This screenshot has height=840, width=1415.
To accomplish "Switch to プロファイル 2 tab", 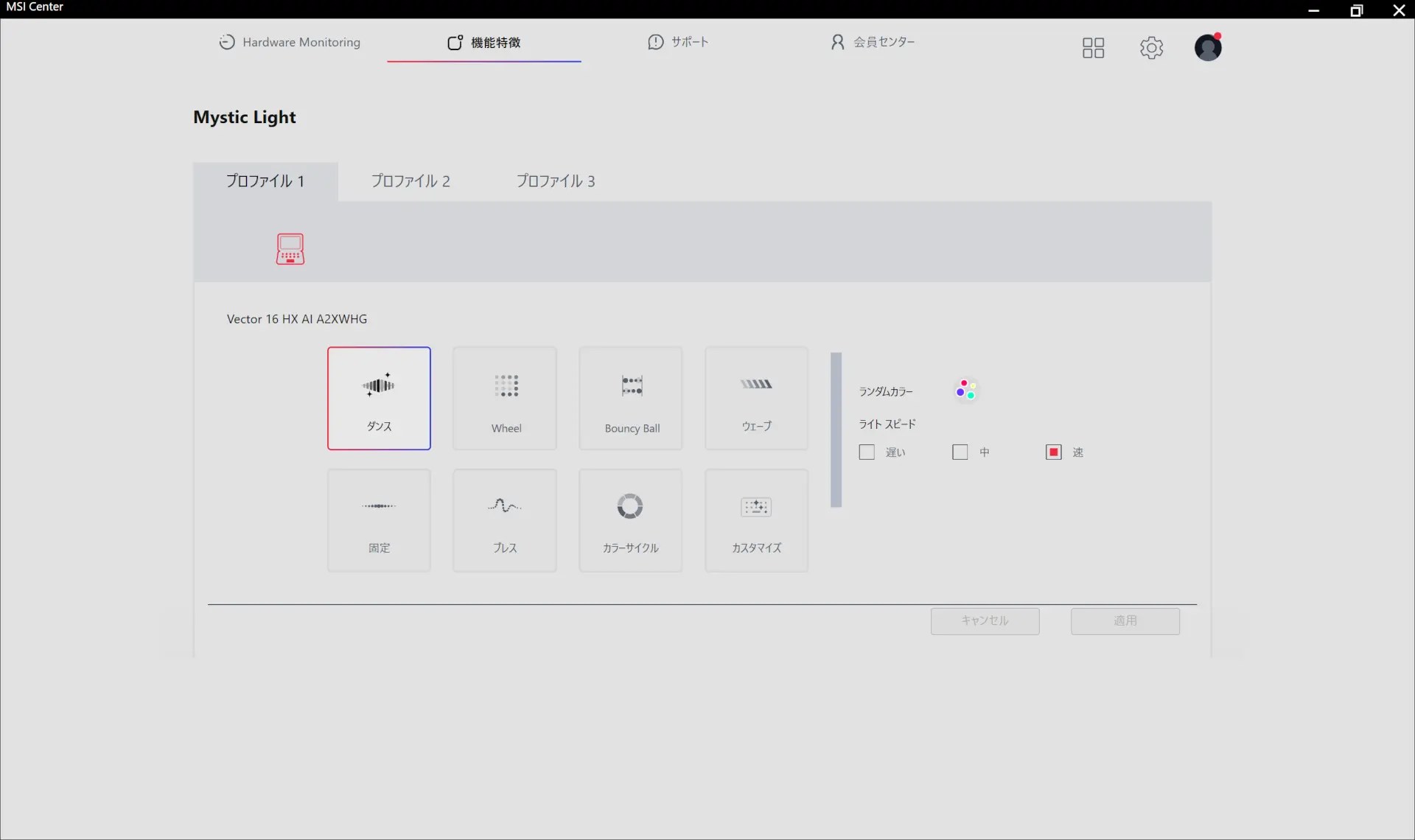I will point(410,181).
